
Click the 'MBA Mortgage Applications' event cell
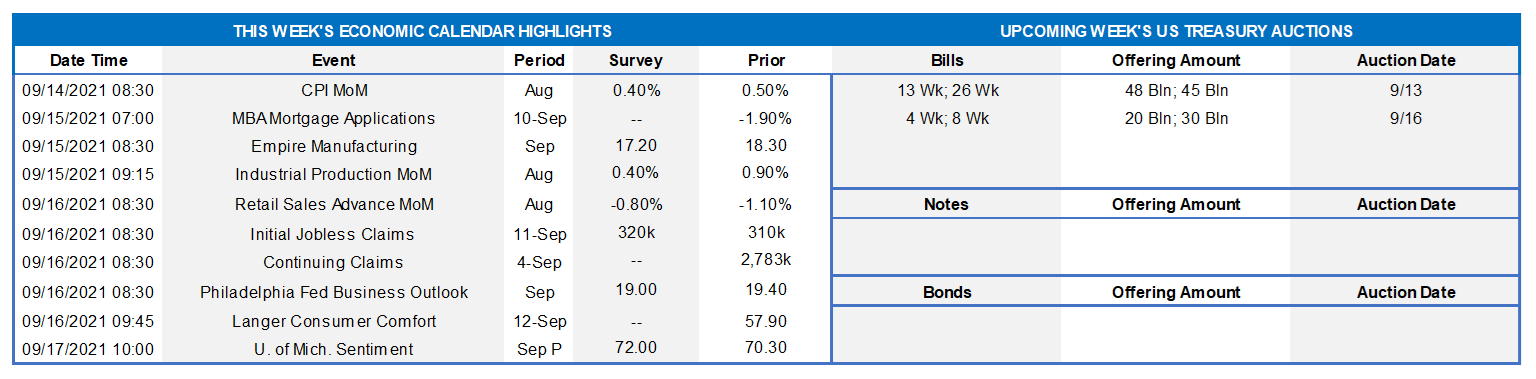[x=333, y=118]
